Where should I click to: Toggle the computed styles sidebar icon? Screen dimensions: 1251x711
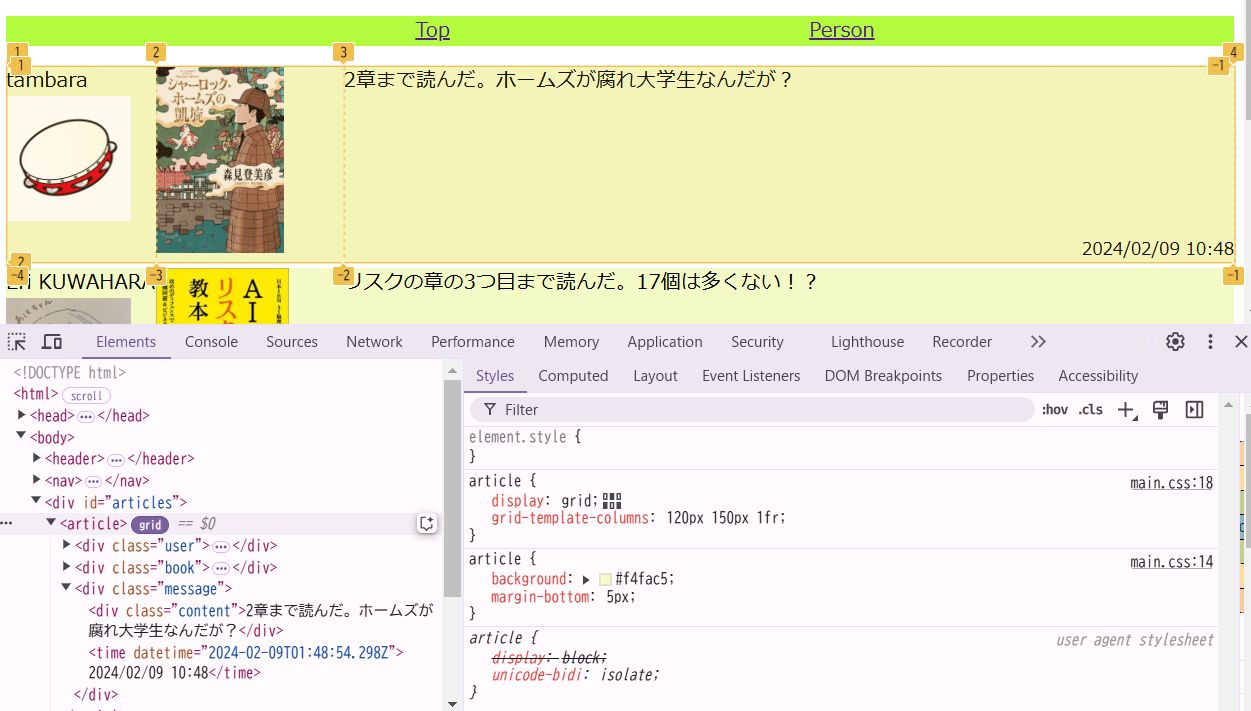click(x=1194, y=410)
